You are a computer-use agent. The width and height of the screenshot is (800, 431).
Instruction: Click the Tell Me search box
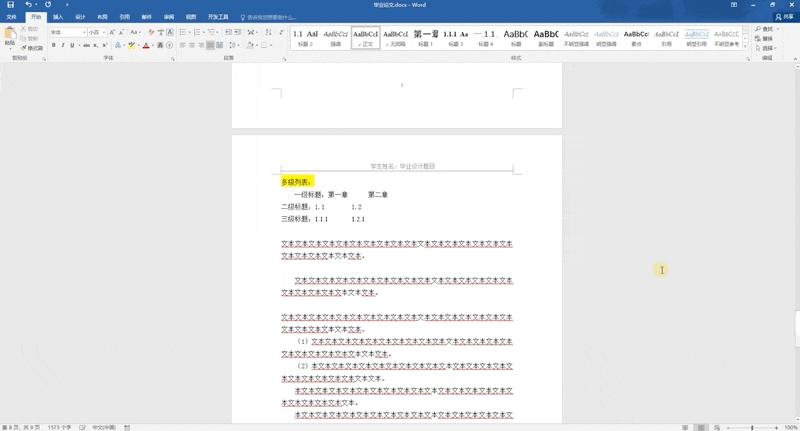(x=270, y=17)
